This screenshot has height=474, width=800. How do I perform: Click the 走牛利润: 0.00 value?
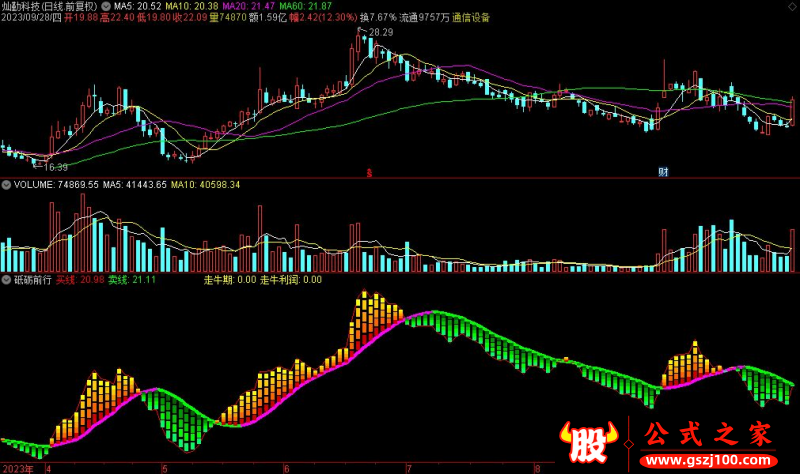291,280
